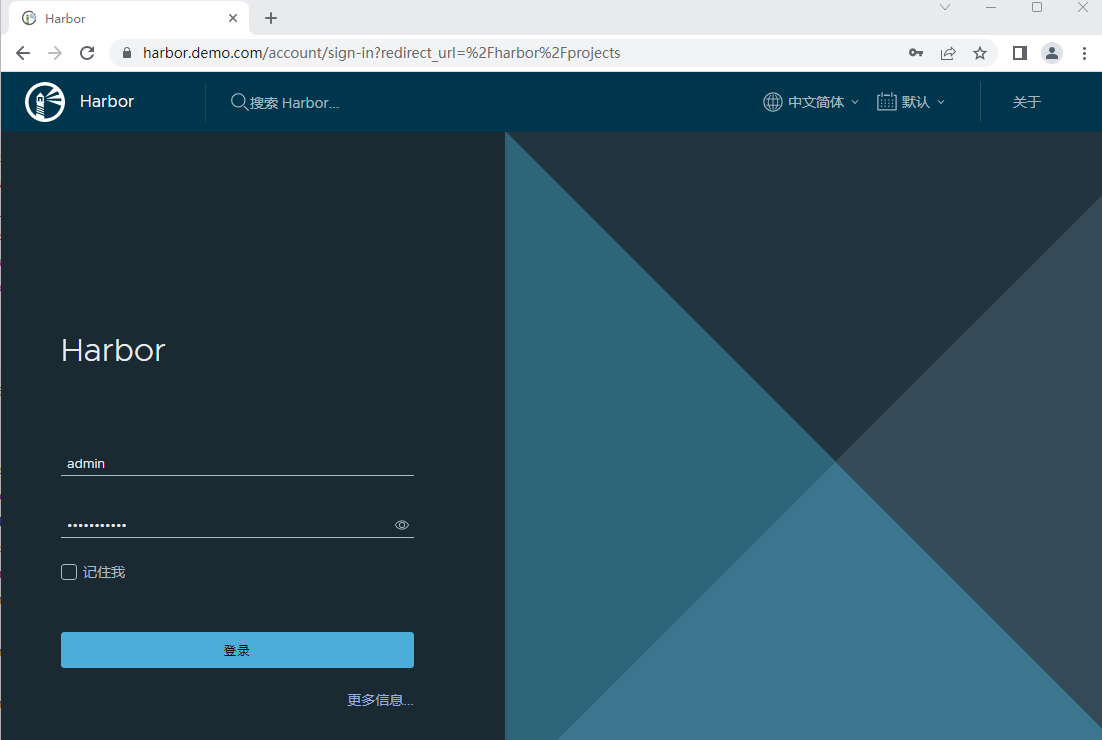Minimize the browser window
Screen dimensions: 1102x740
(x=991, y=7)
